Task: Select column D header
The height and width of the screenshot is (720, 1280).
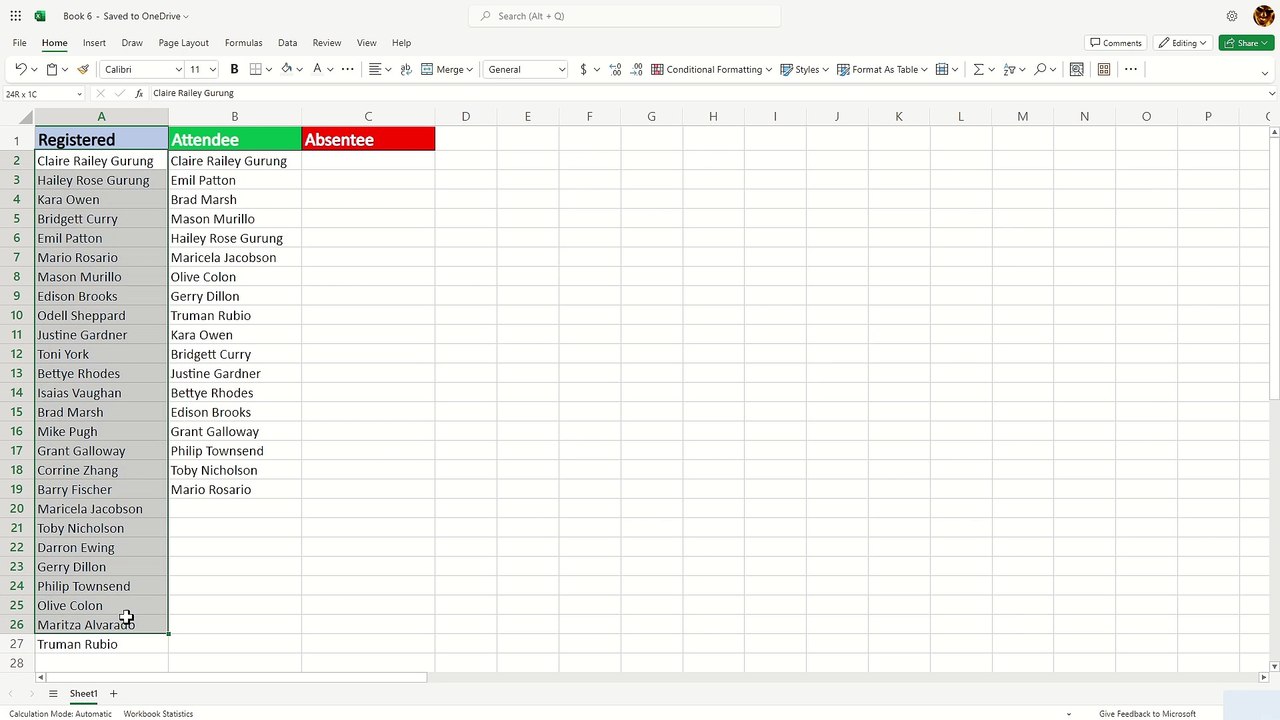Action: [x=465, y=117]
